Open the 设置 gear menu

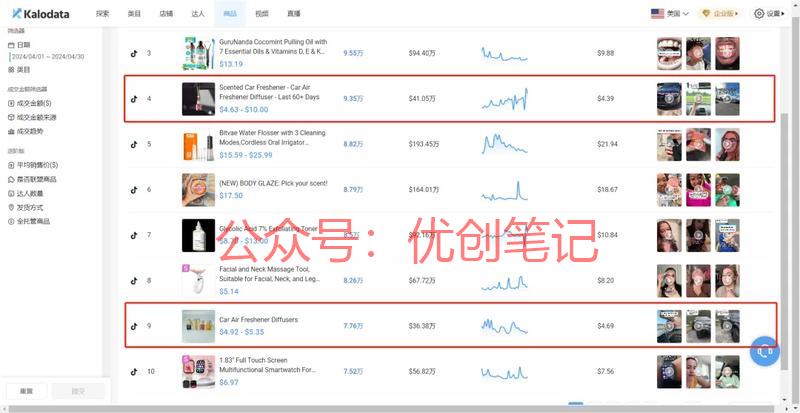click(769, 14)
